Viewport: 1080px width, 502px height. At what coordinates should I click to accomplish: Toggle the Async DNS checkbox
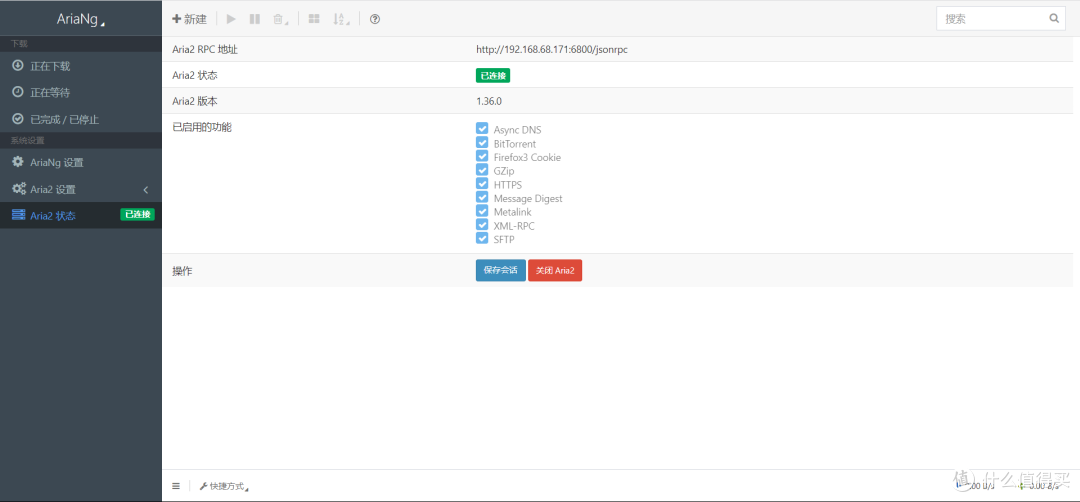pyautogui.click(x=482, y=129)
